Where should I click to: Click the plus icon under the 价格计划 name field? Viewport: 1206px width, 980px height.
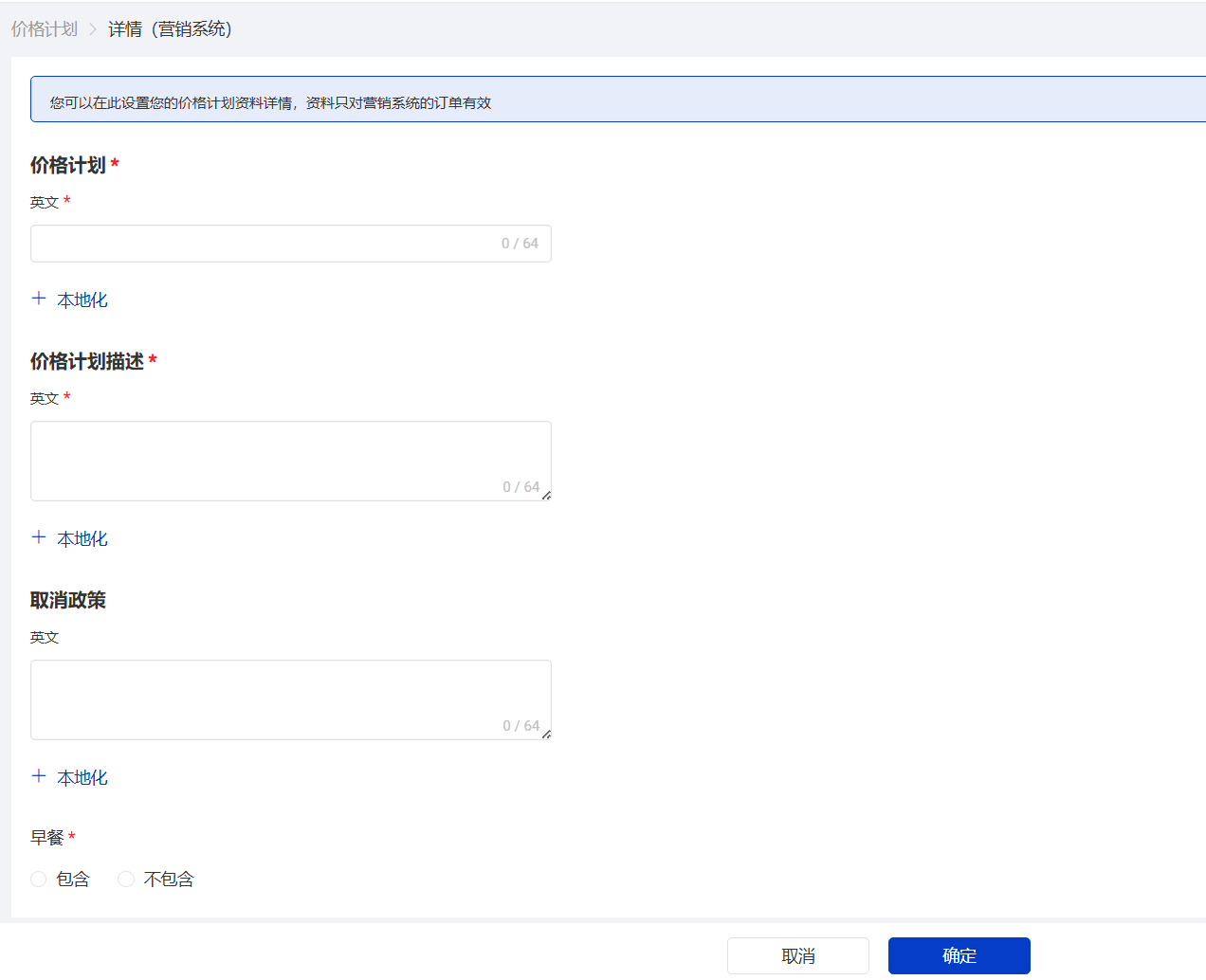click(39, 299)
